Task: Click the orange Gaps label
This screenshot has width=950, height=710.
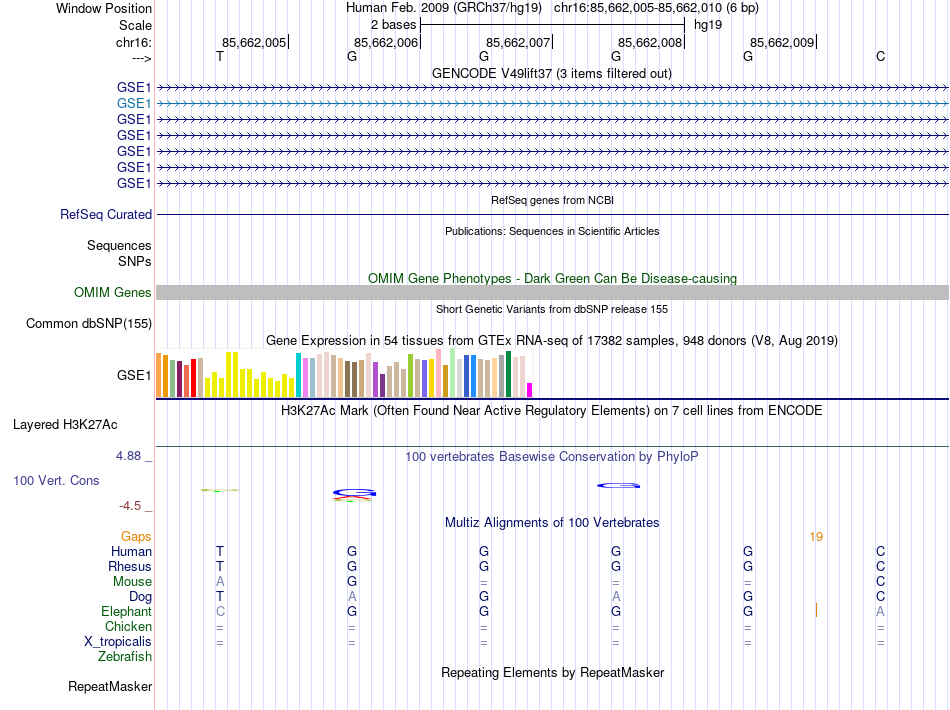Action: [136, 537]
